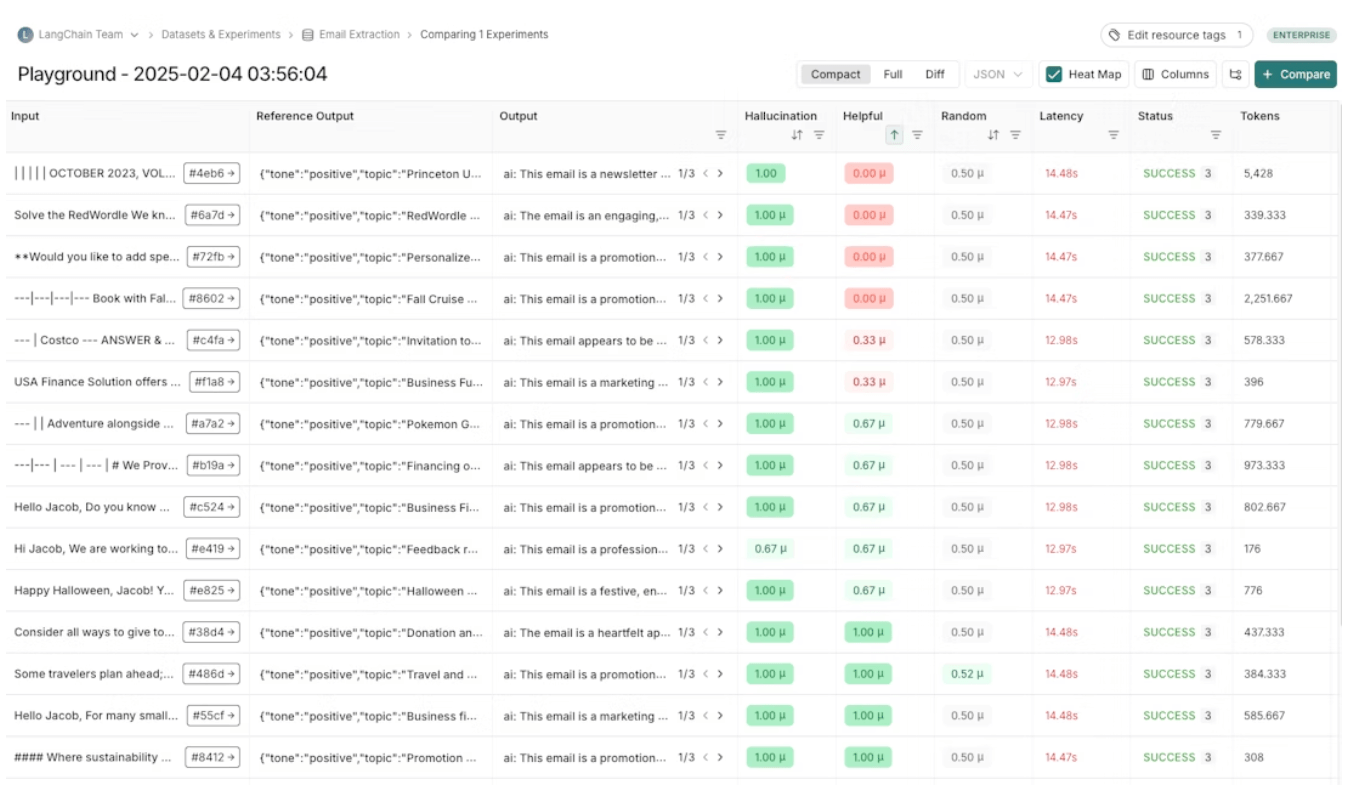Viewport: 1356px width, 790px height.
Task: Click the sort arrows in Random column
Action: click(x=993, y=135)
